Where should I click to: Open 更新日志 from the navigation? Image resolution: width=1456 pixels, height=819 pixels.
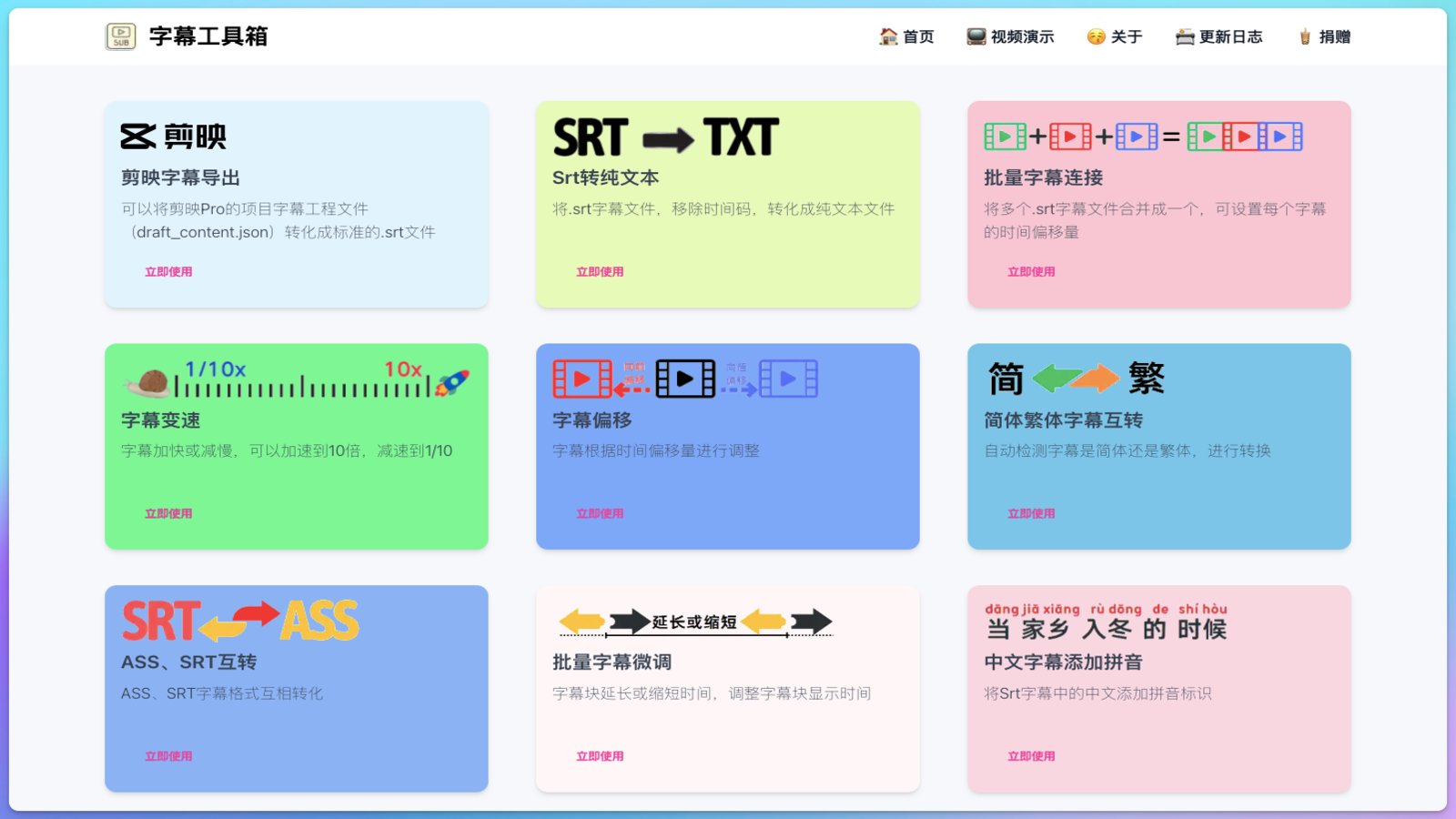(1218, 36)
